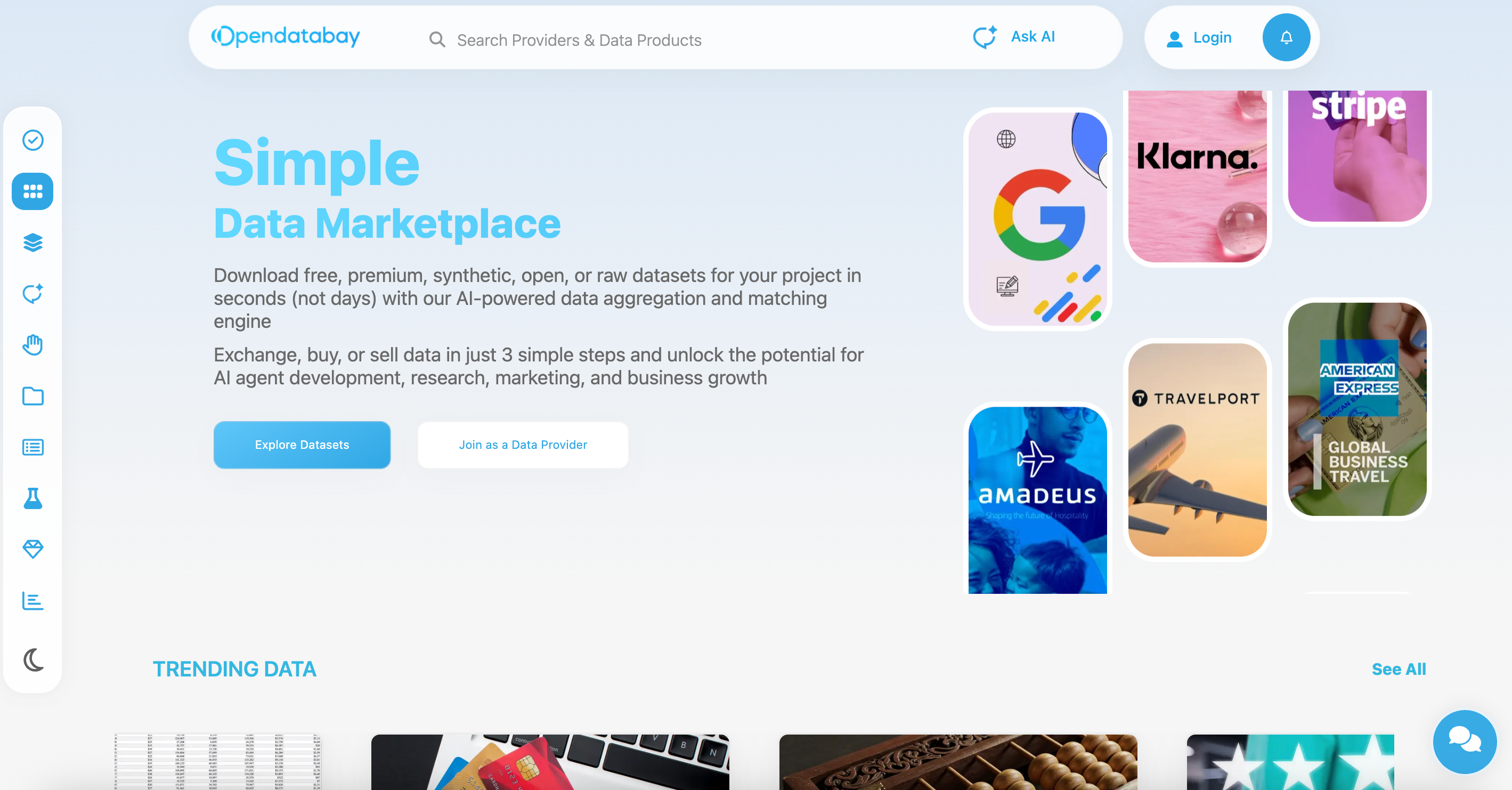
Task: Open the stacked layers sidebar icon
Action: click(33, 243)
